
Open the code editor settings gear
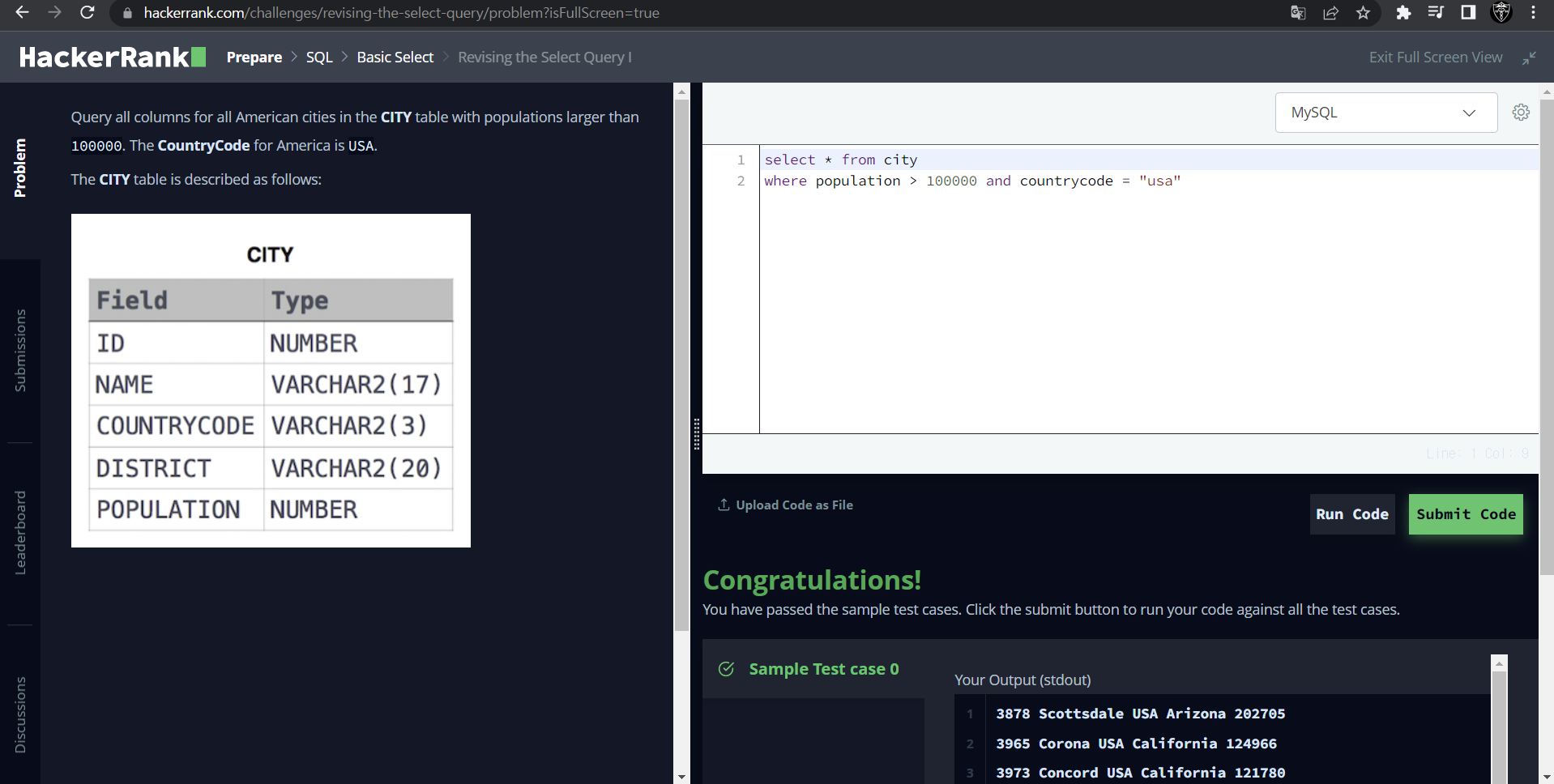coord(1520,113)
